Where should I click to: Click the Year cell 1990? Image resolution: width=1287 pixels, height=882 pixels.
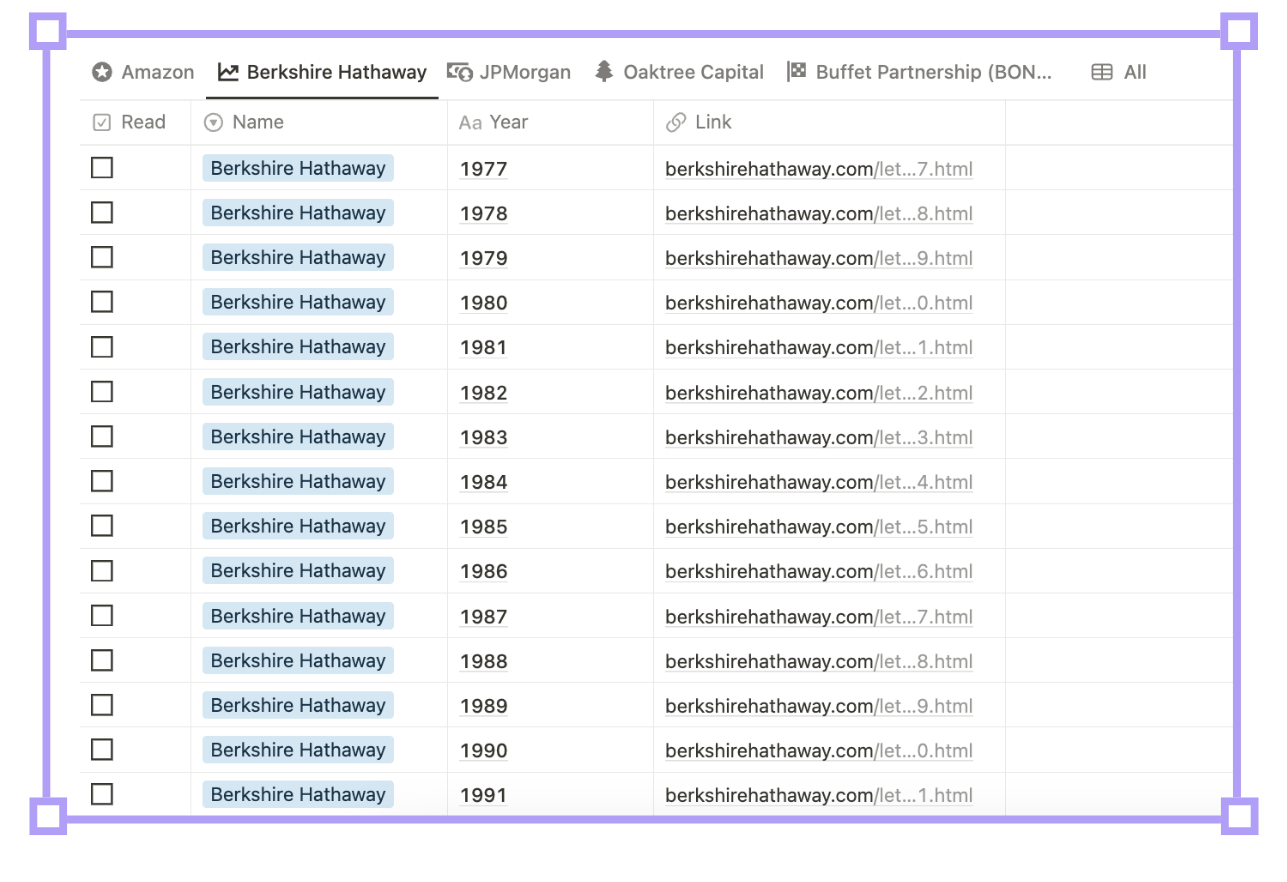pos(484,751)
